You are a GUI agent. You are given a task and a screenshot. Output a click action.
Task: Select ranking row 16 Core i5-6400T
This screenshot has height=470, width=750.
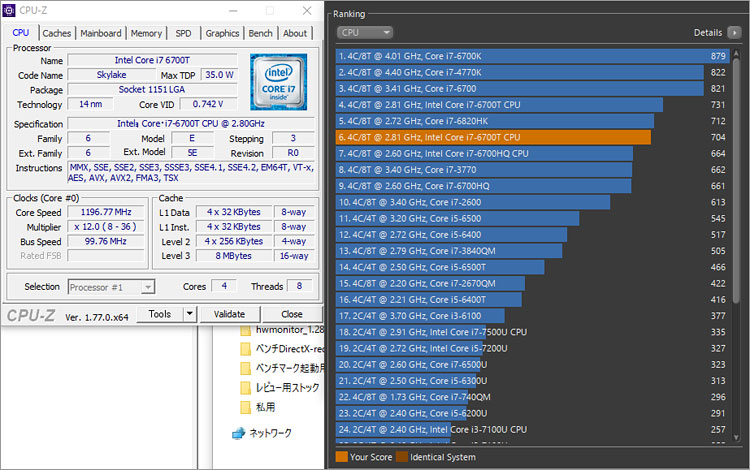point(532,300)
